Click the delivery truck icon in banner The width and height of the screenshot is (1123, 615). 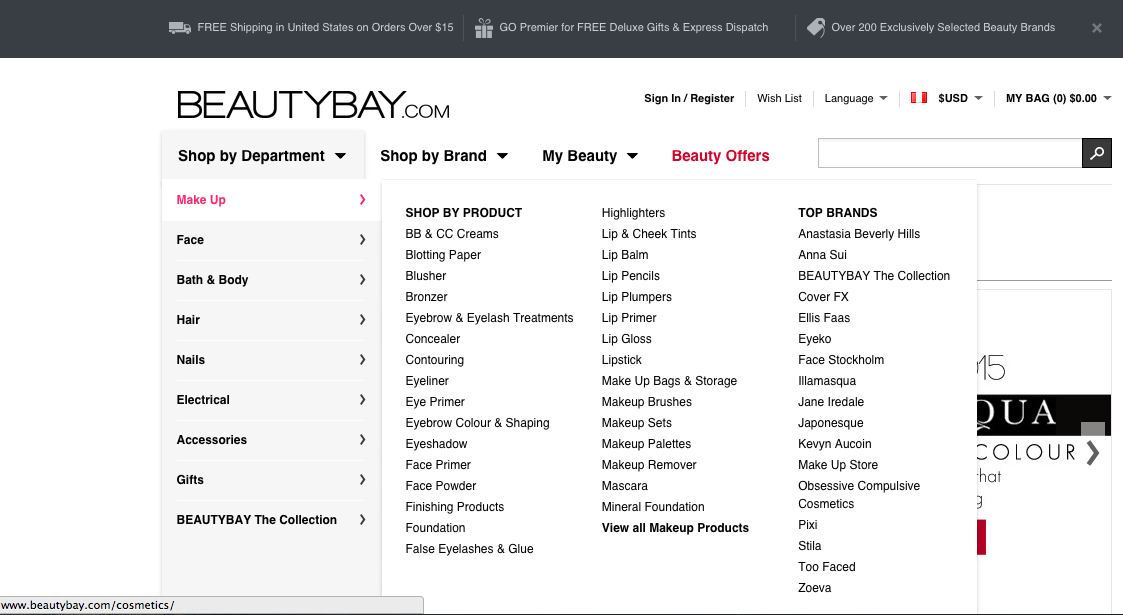tap(180, 28)
